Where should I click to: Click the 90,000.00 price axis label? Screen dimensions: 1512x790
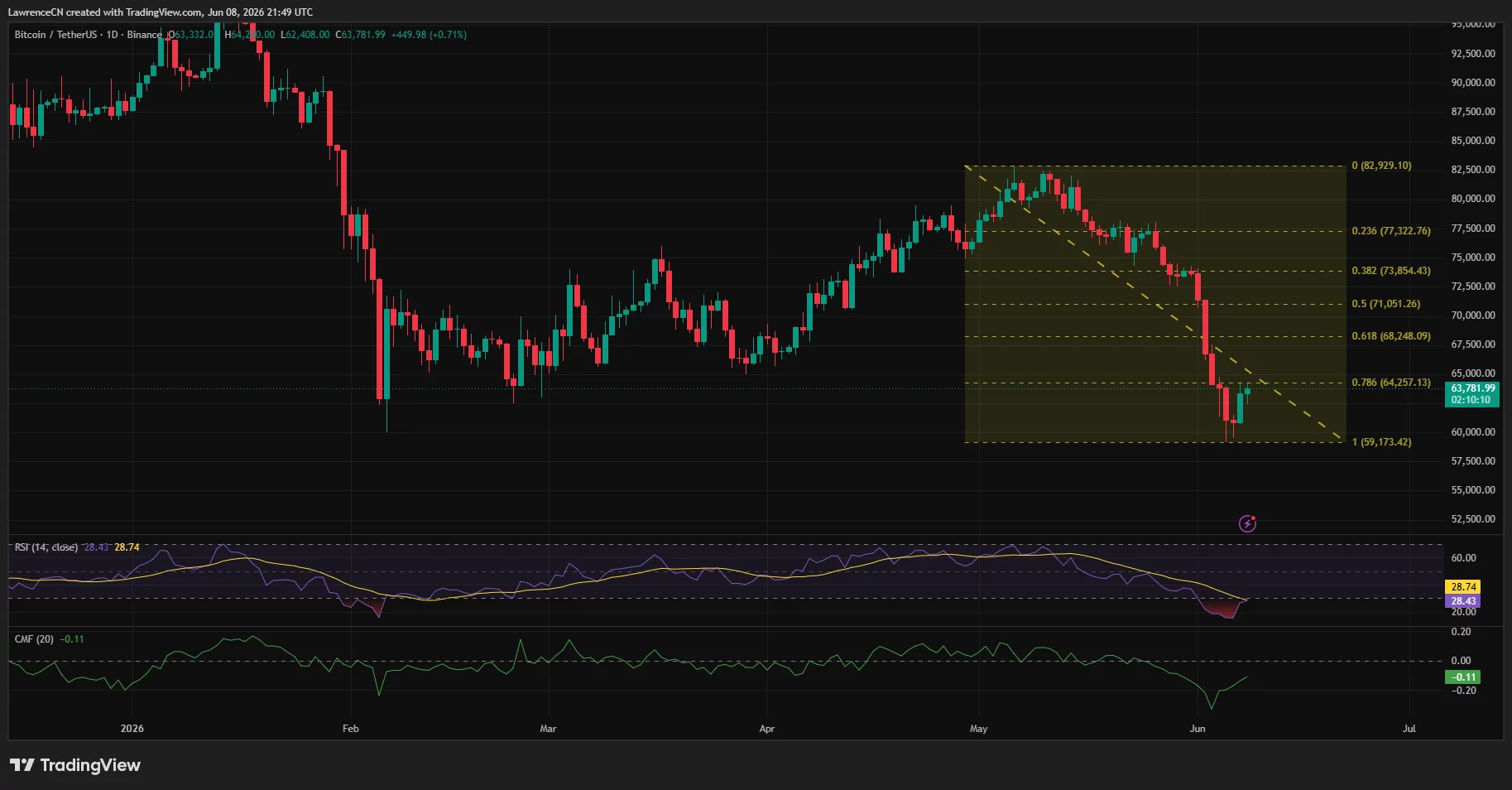(1473, 83)
